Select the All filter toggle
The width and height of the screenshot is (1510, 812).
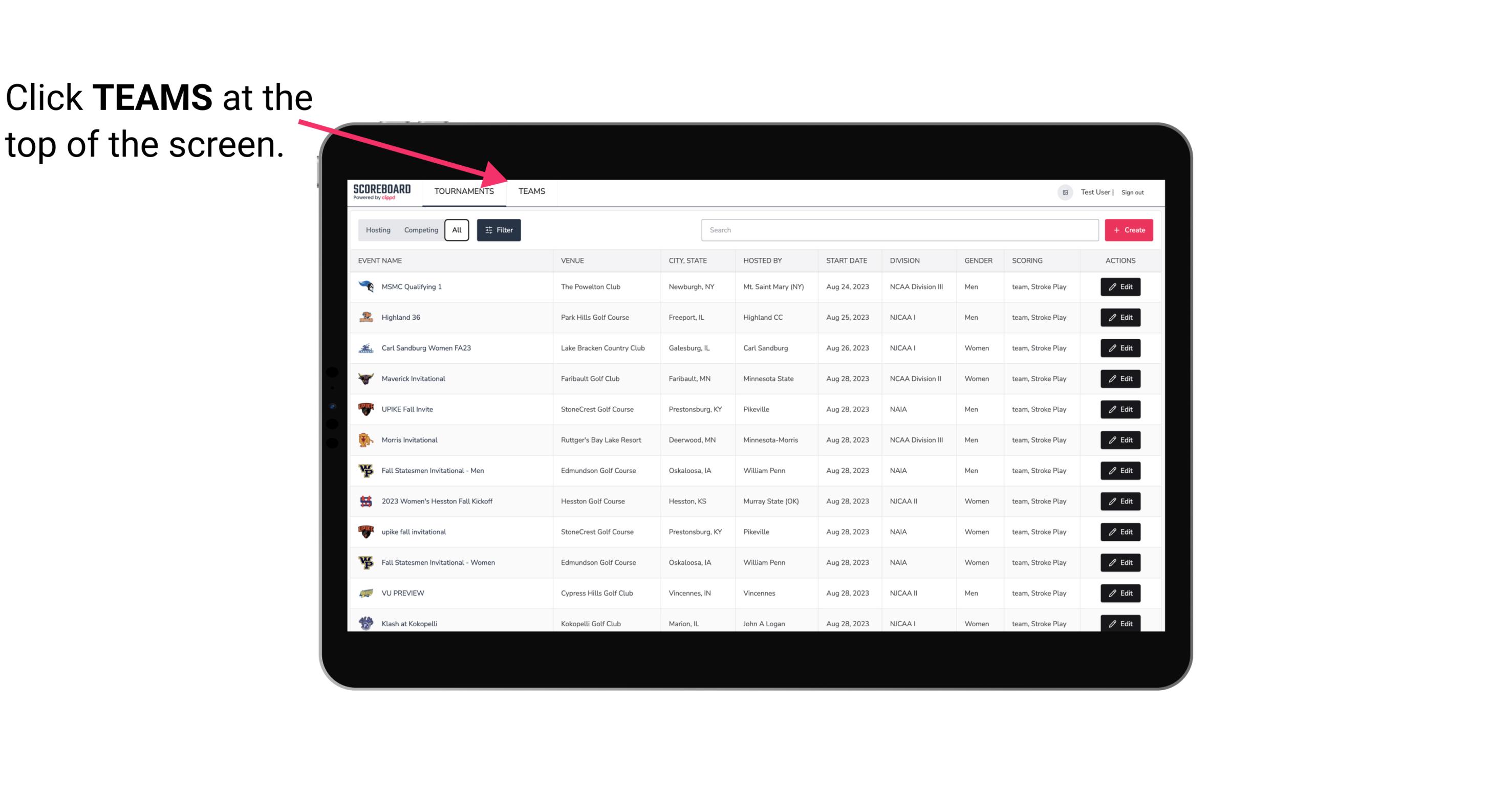[x=458, y=229]
